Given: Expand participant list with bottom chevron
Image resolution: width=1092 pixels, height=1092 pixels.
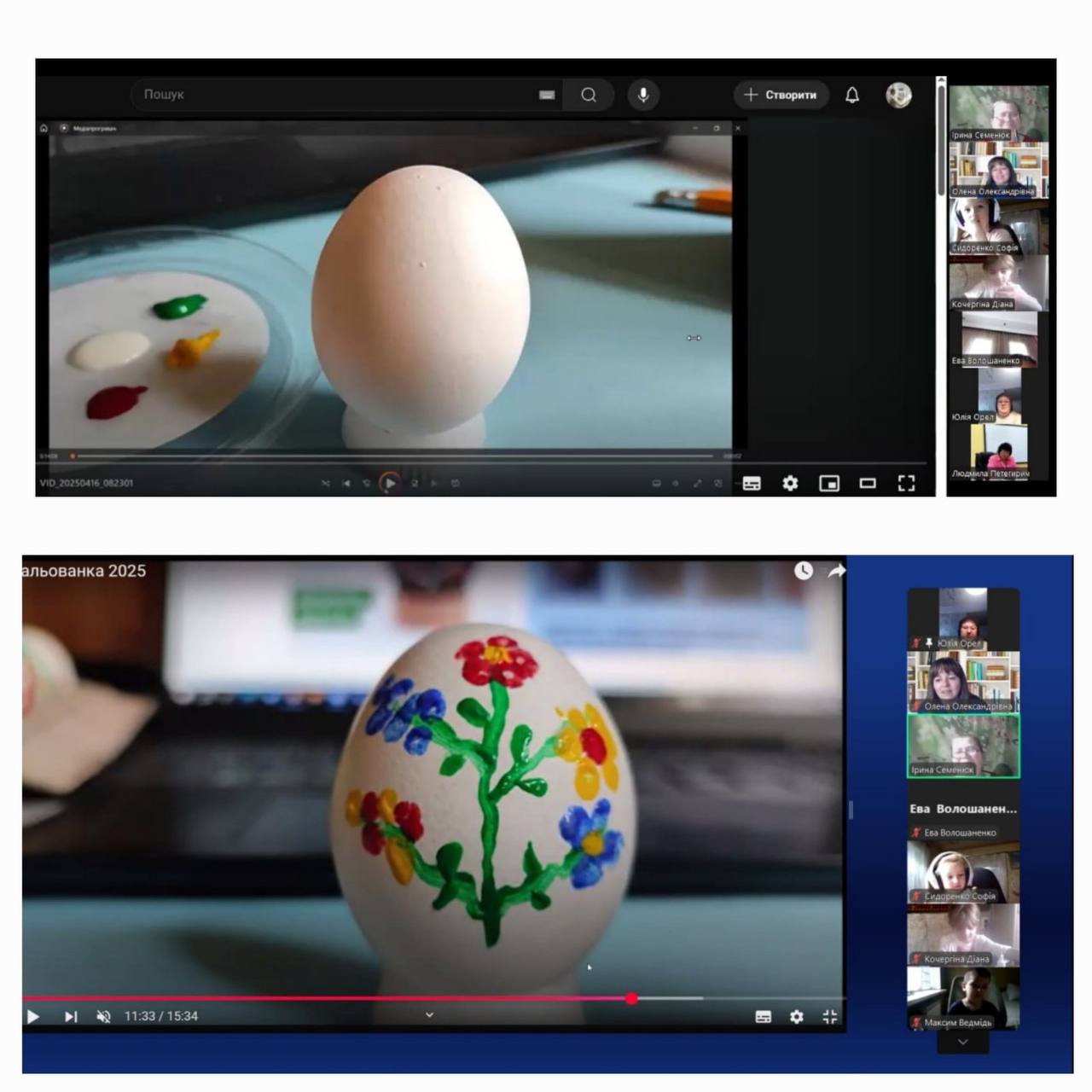Looking at the screenshot, I should 962,1042.
